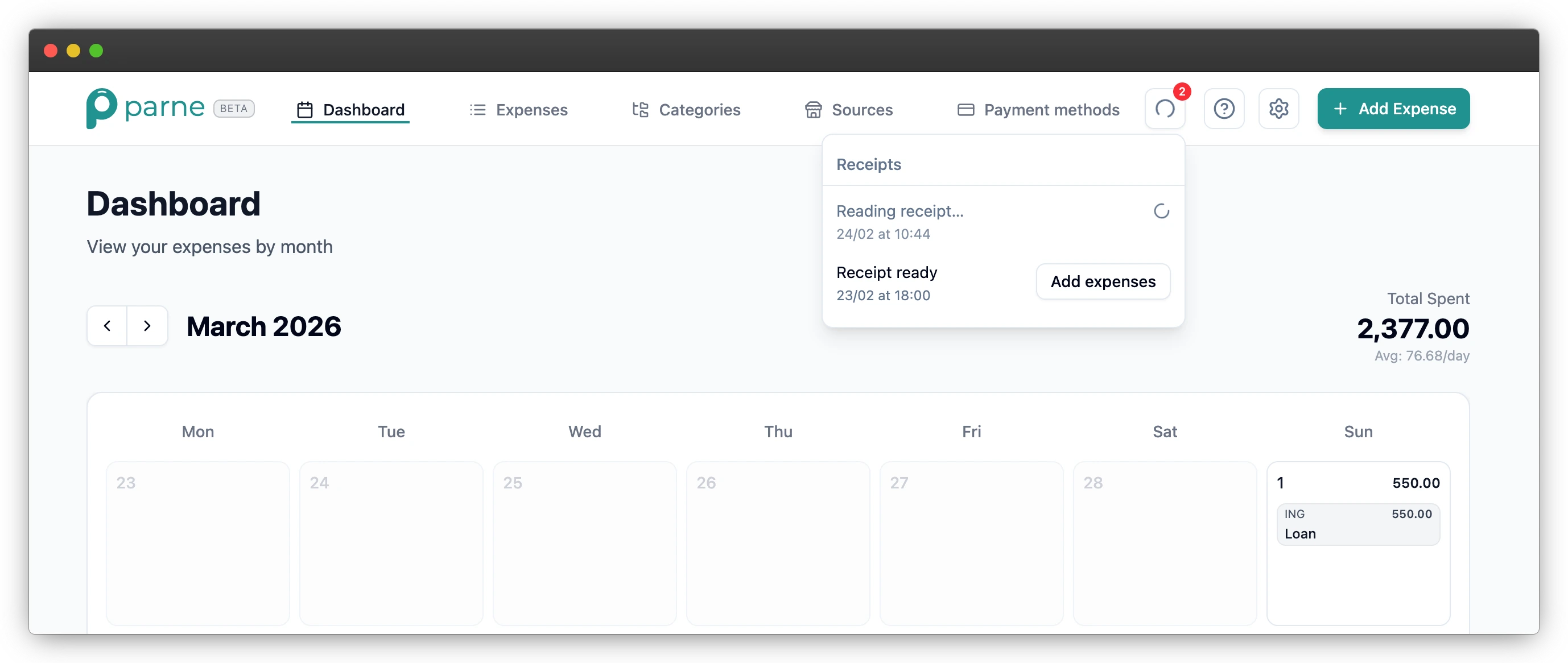Click the Dashboard calendar icon
The width and height of the screenshot is (1568, 663).
(304, 110)
